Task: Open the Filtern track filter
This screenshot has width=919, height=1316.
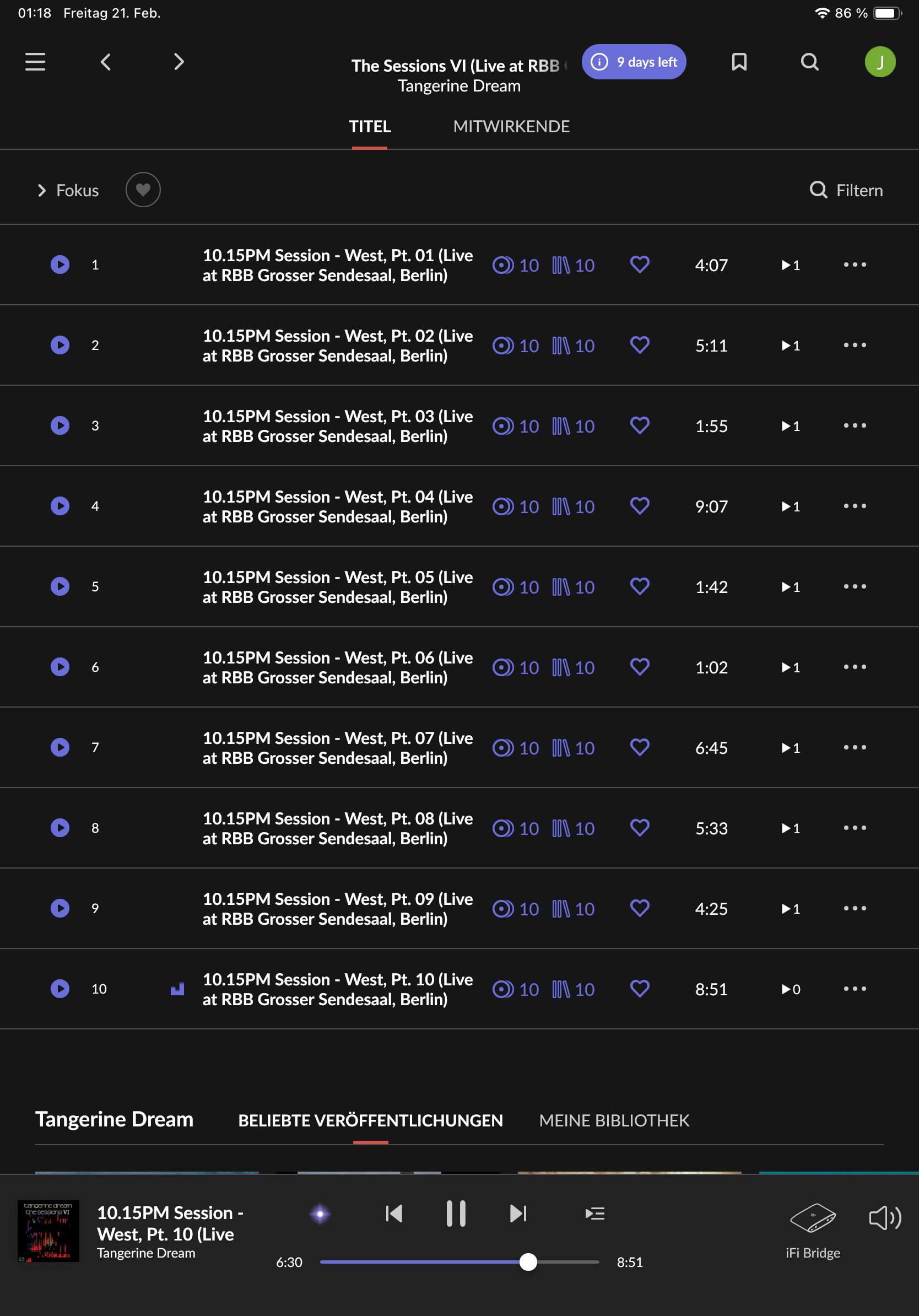Action: click(846, 190)
